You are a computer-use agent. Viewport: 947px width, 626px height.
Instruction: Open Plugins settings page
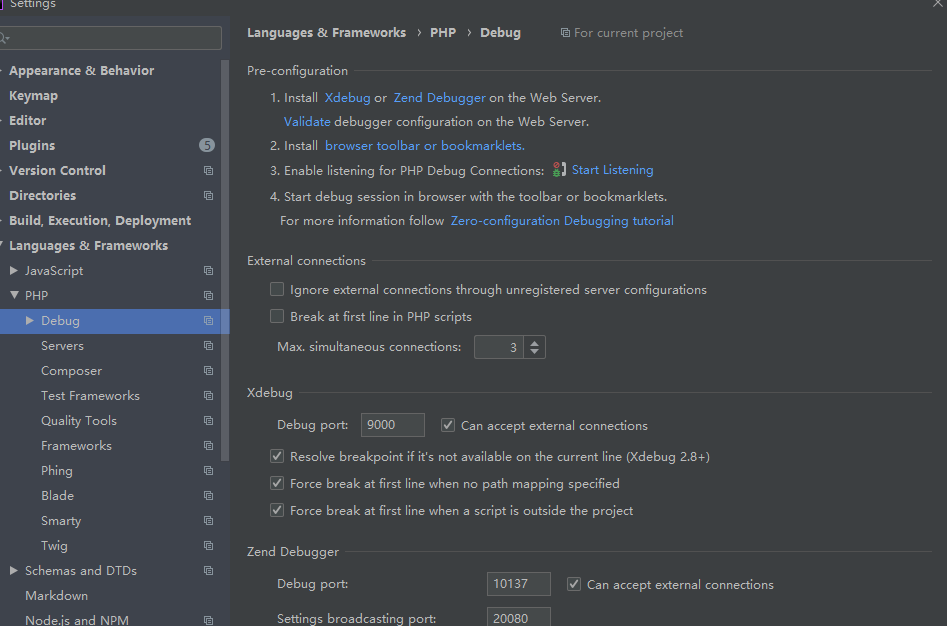pos(32,145)
